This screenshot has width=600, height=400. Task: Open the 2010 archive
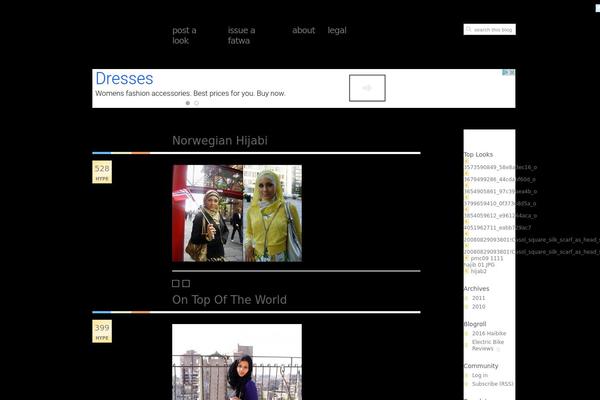[478, 307]
